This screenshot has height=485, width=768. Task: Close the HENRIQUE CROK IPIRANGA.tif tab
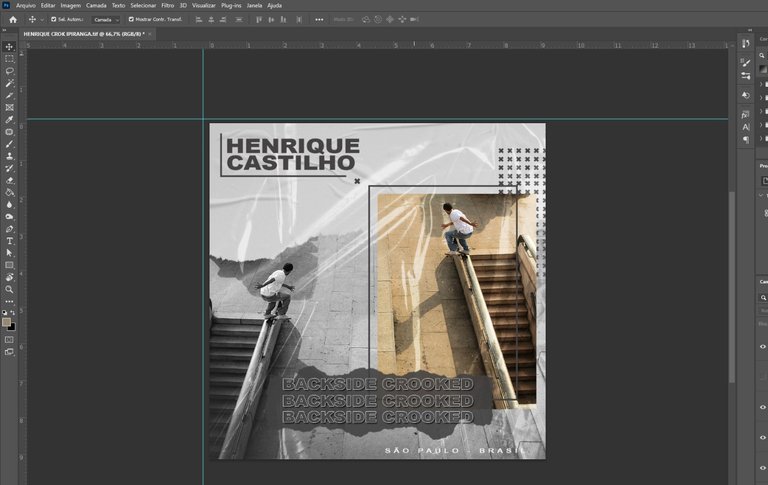(150, 34)
